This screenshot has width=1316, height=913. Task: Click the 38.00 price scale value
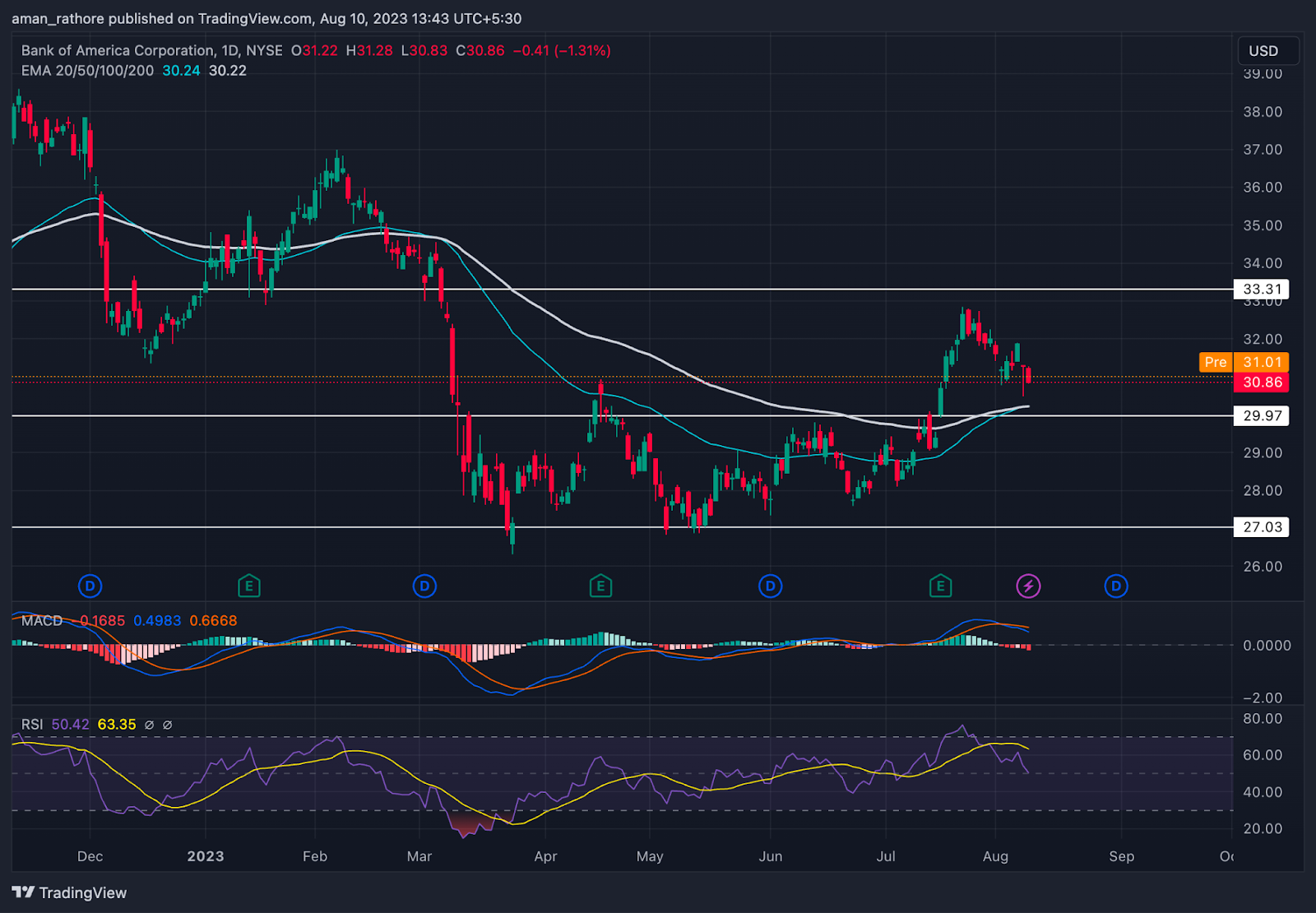1263,112
